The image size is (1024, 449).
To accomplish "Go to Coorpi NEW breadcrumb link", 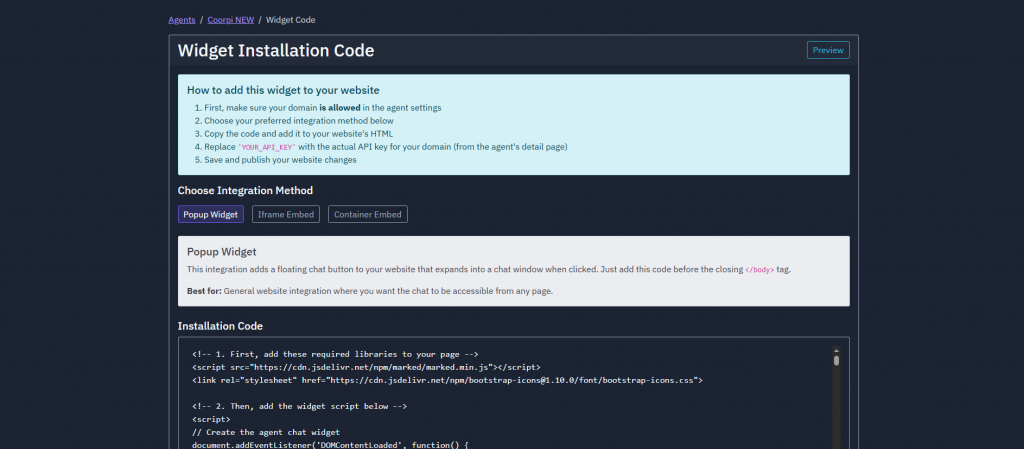I will pyautogui.click(x=231, y=20).
